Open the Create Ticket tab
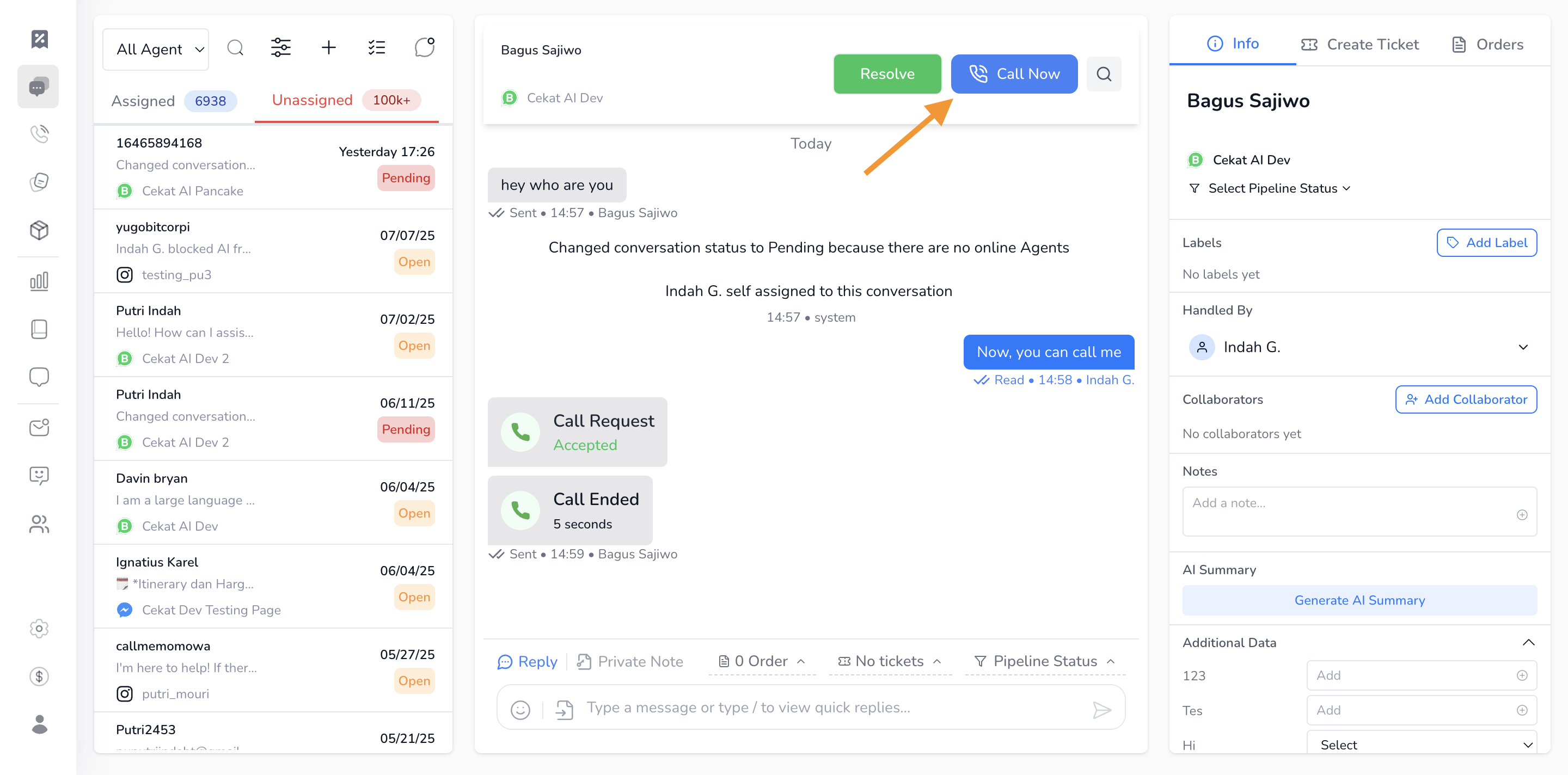The width and height of the screenshot is (1568, 775). (1360, 45)
